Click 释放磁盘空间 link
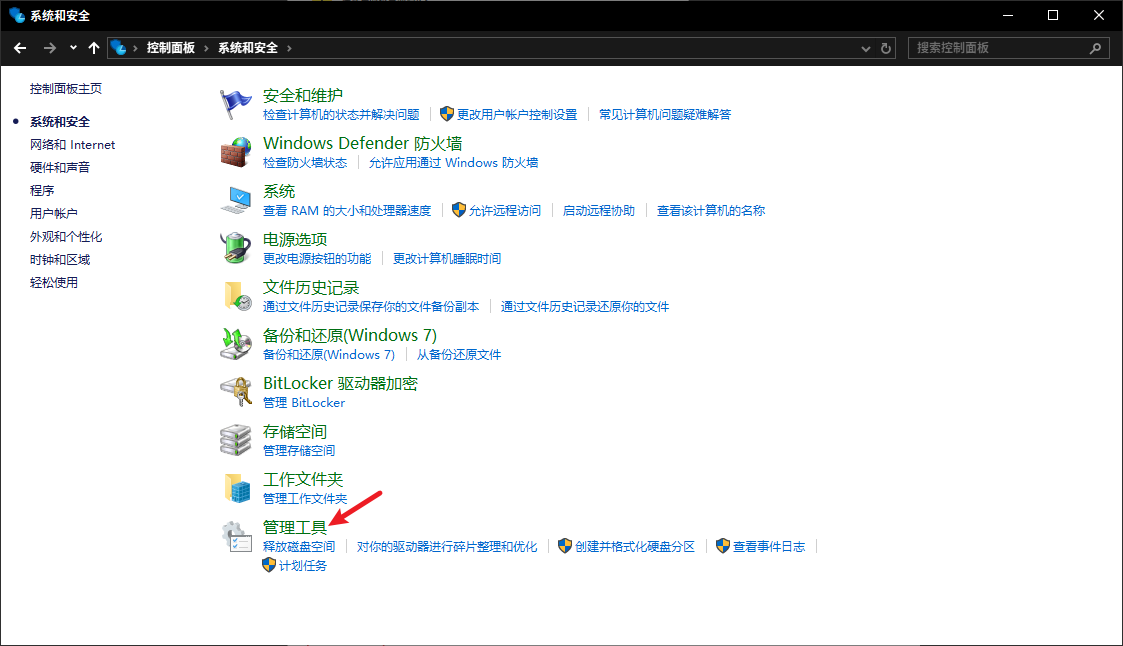The width and height of the screenshot is (1123, 646). (x=299, y=546)
